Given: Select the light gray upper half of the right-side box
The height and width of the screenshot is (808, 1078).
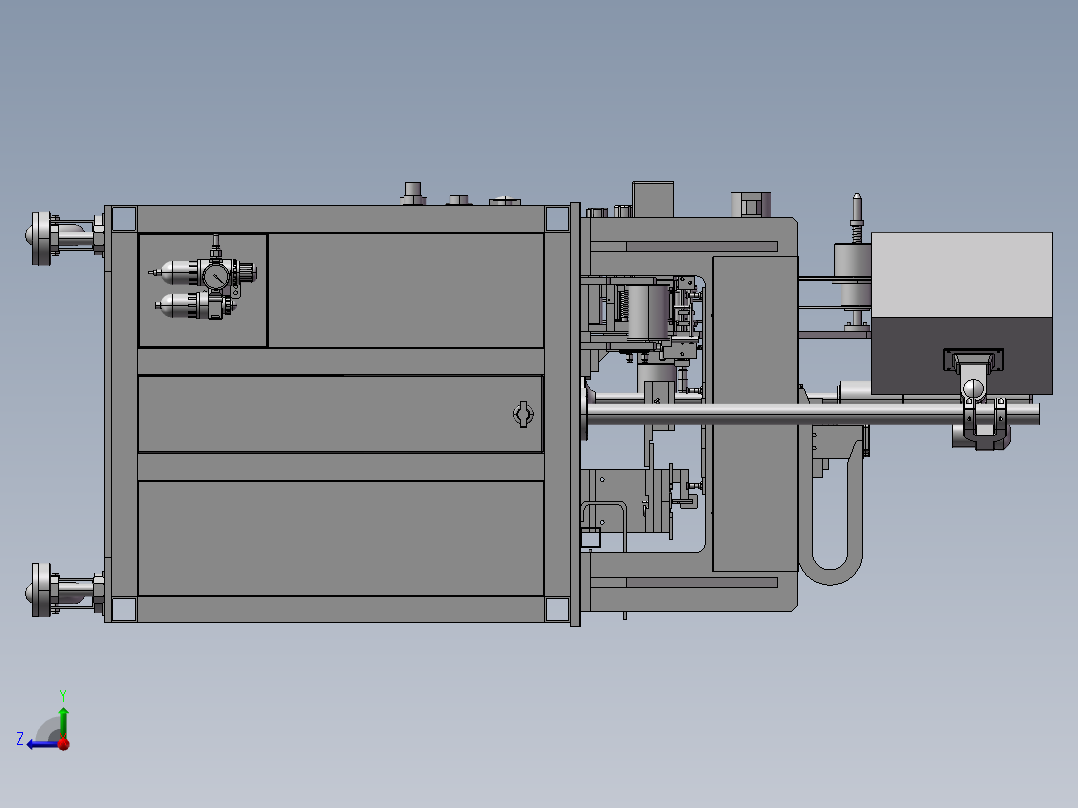Looking at the screenshot, I should pyautogui.click(x=962, y=275).
